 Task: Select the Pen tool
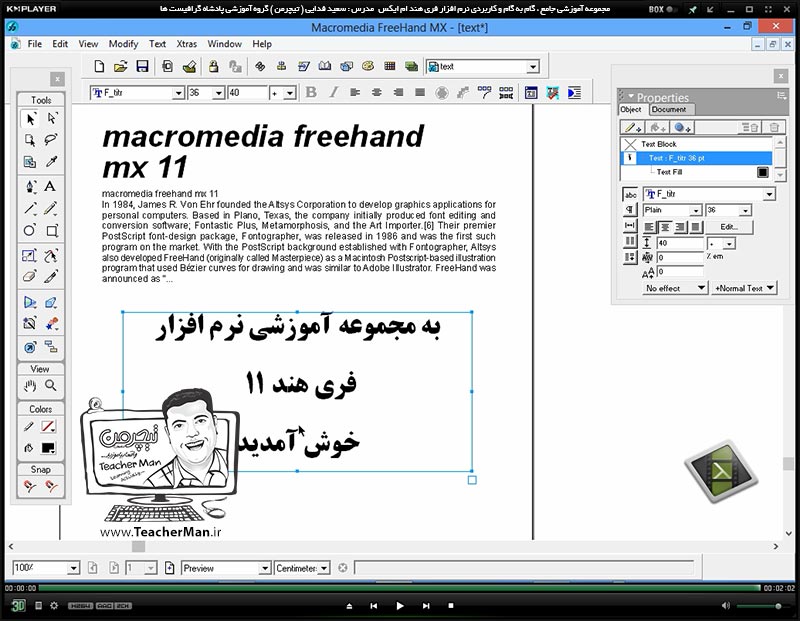30,186
